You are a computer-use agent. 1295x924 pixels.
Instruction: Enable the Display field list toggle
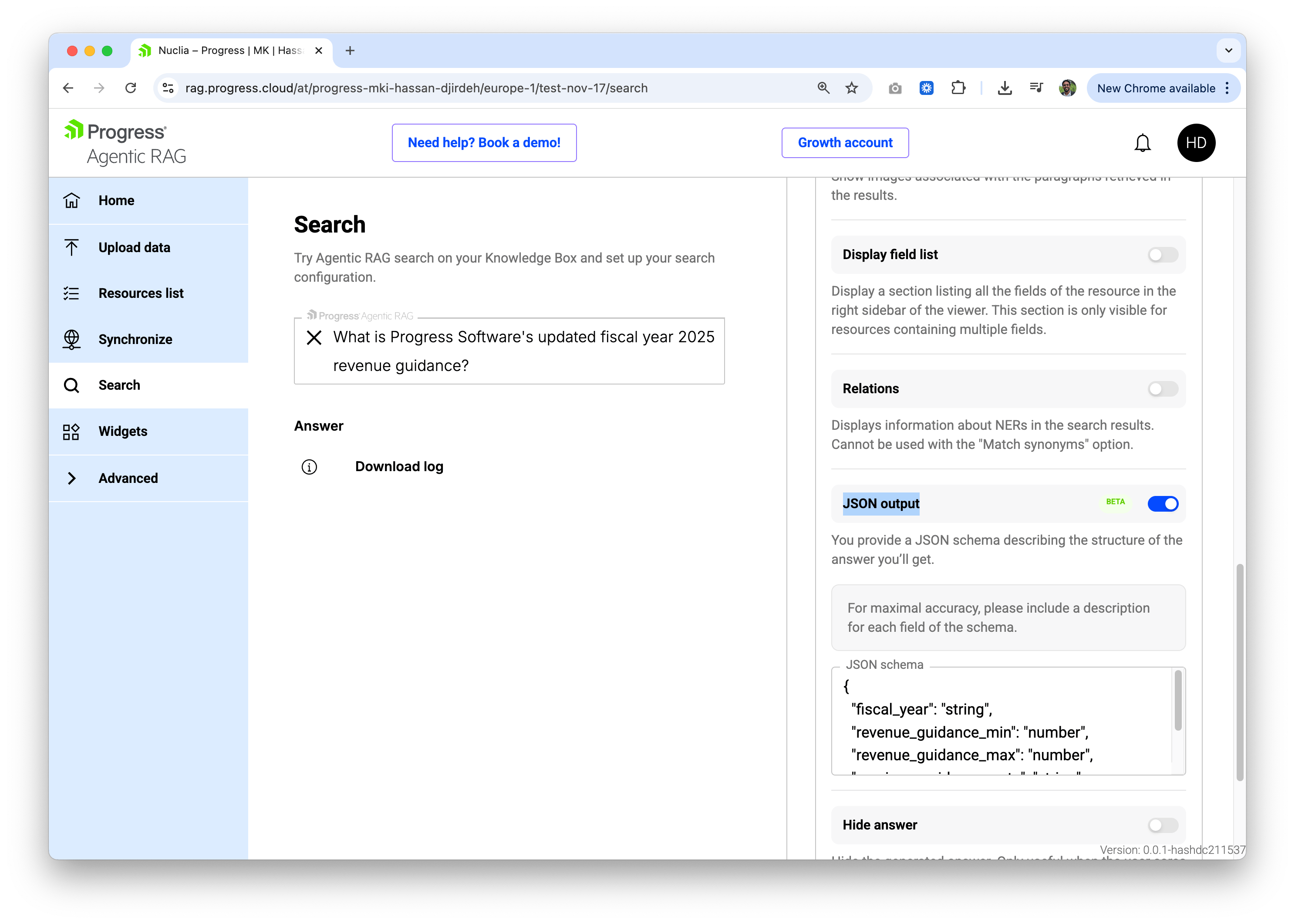click(x=1163, y=255)
